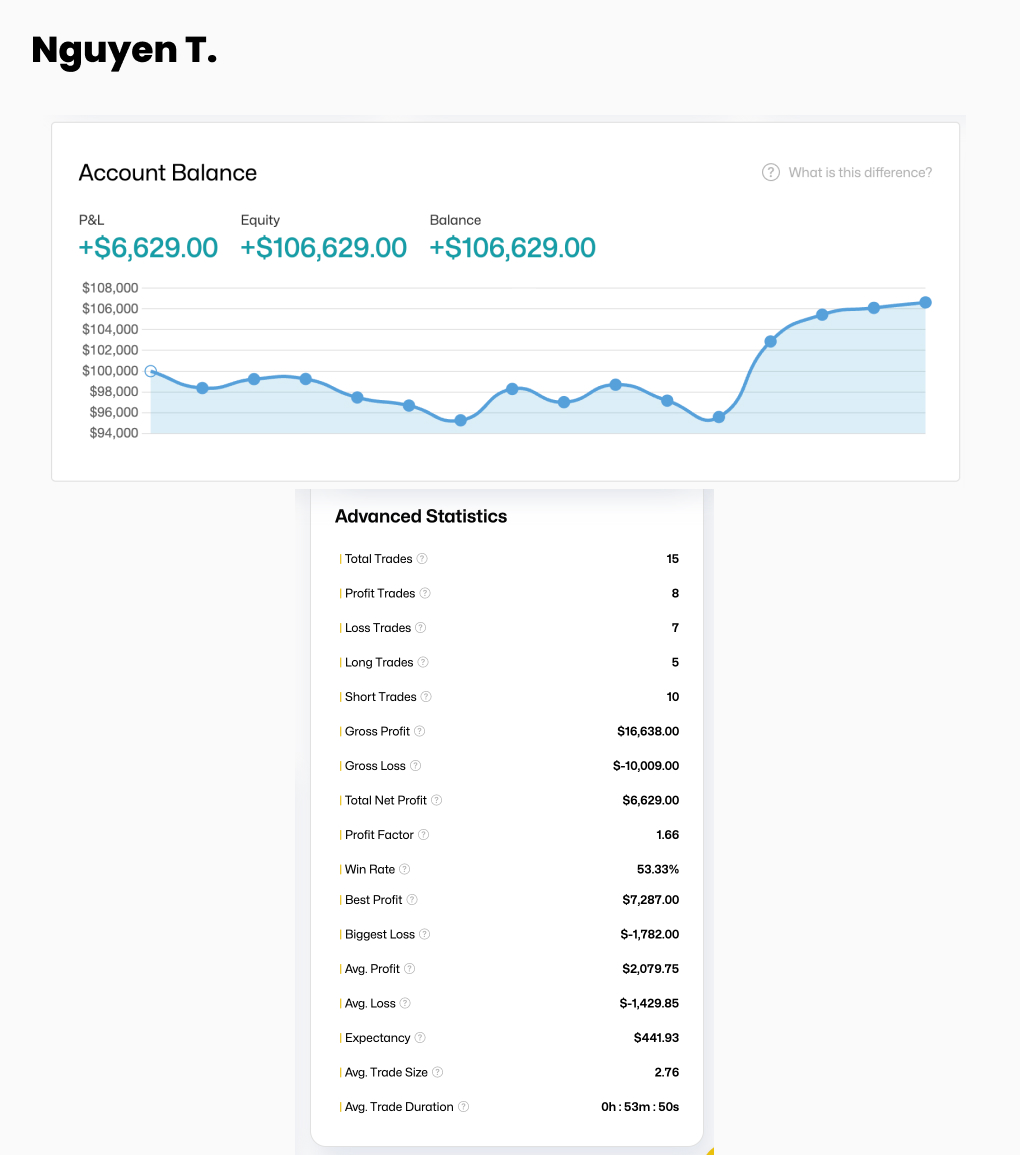Image resolution: width=1020 pixels, height=1155 pixels.
Task: Click help icon next to Profit Factor
Action: pos(424,835)
